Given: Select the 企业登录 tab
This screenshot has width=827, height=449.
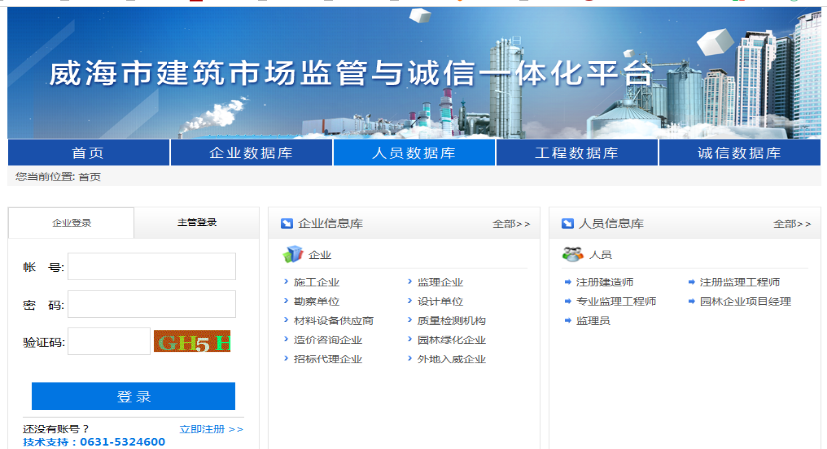Looking at the screenshot, I should [71, 223].
